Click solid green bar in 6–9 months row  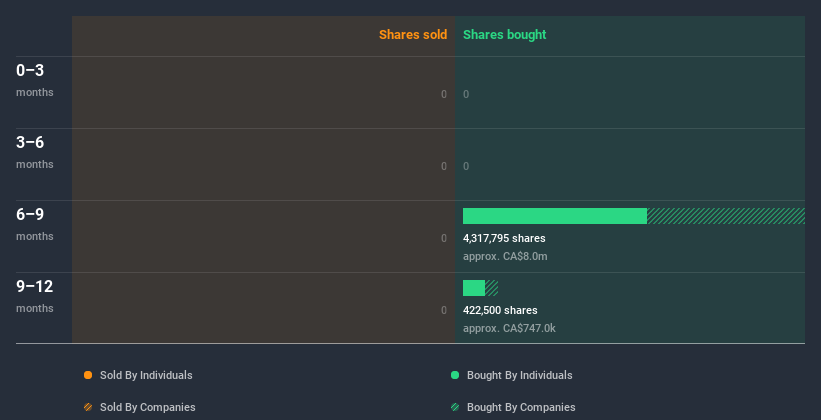(555, 216)
